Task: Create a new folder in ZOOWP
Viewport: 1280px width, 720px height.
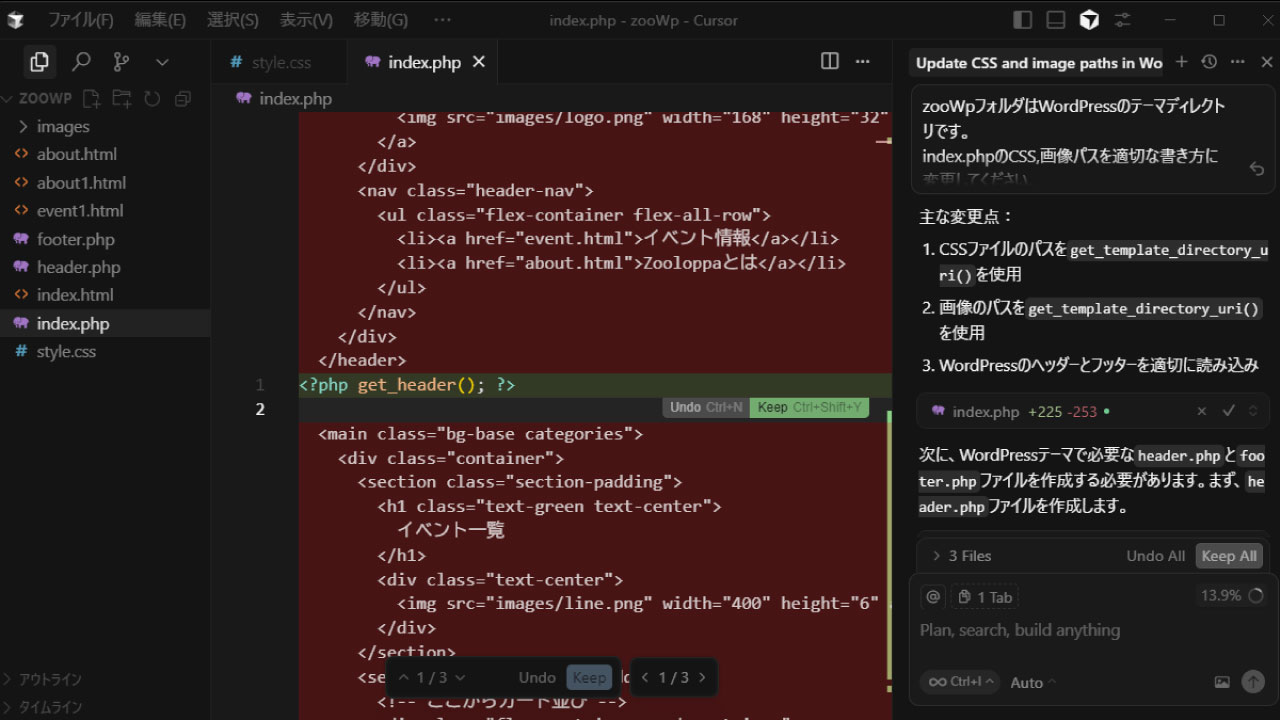Action: [122, 98]
